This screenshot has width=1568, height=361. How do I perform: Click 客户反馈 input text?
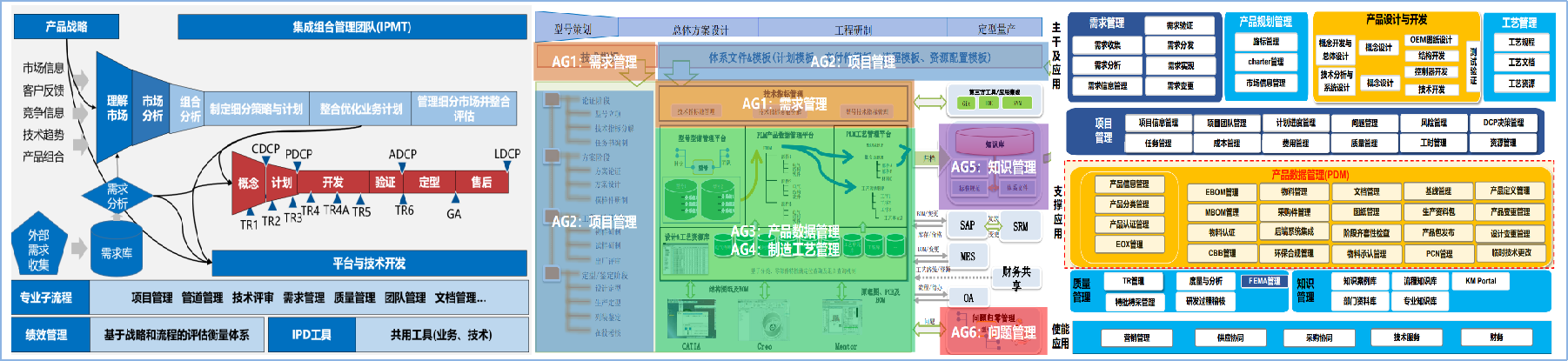pyautogui.click(x=44, y=90)
